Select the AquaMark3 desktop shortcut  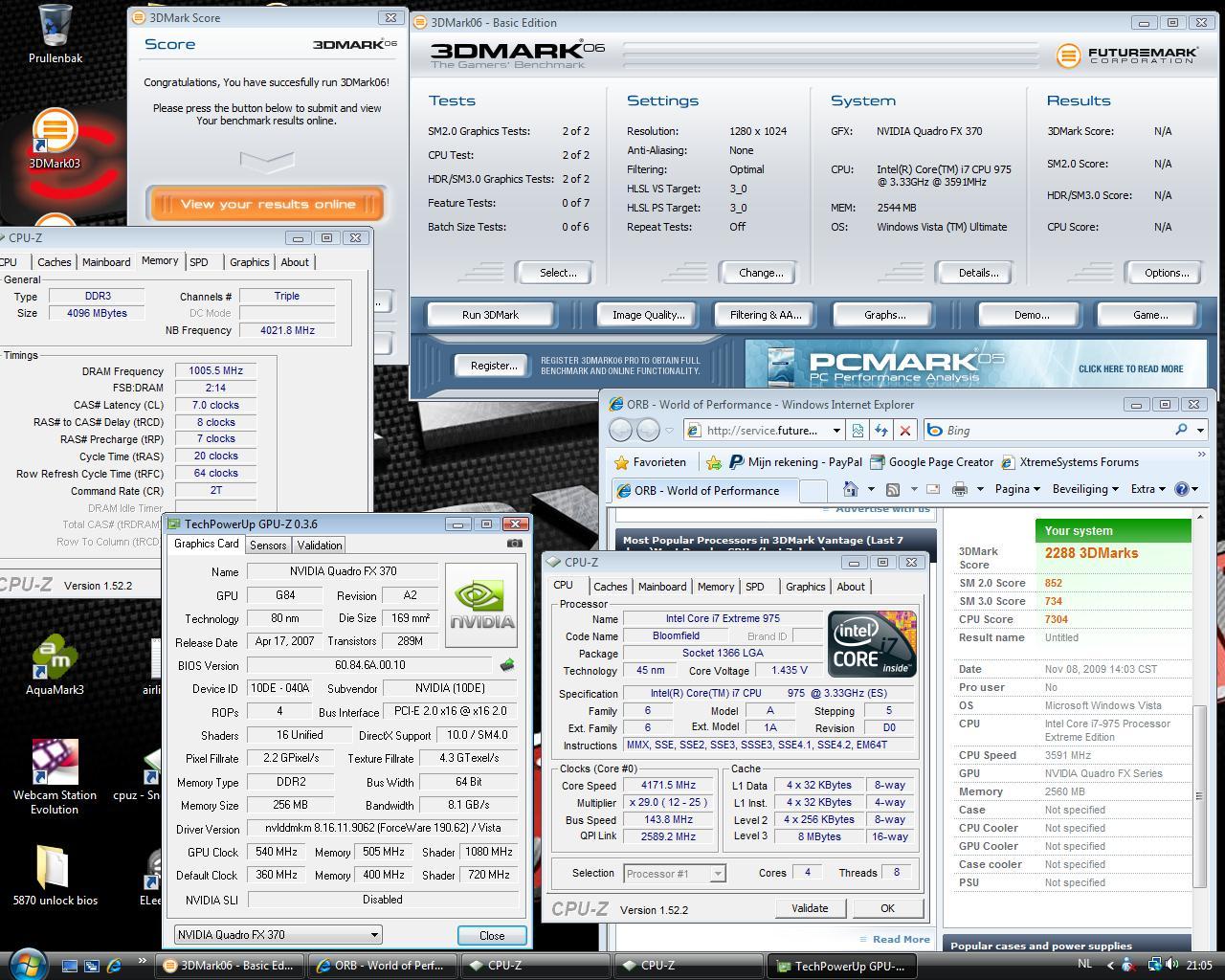click(55, 665)
